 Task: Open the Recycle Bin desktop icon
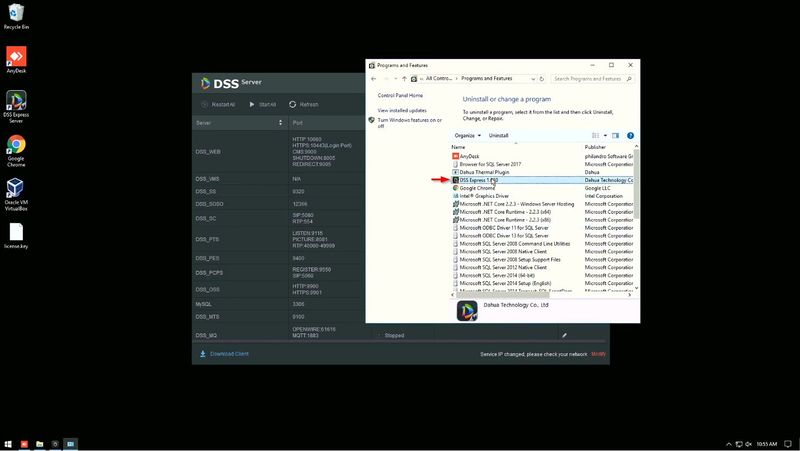tap(16, 16)
